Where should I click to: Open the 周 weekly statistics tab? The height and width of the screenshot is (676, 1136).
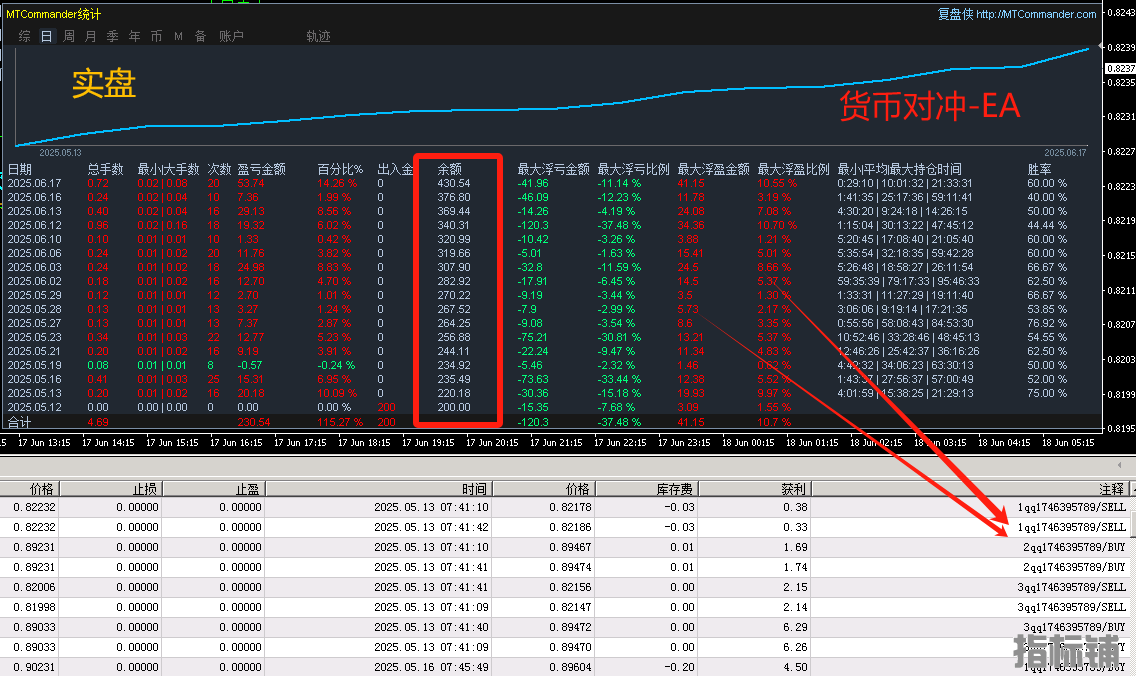click(x=69, y=36)
